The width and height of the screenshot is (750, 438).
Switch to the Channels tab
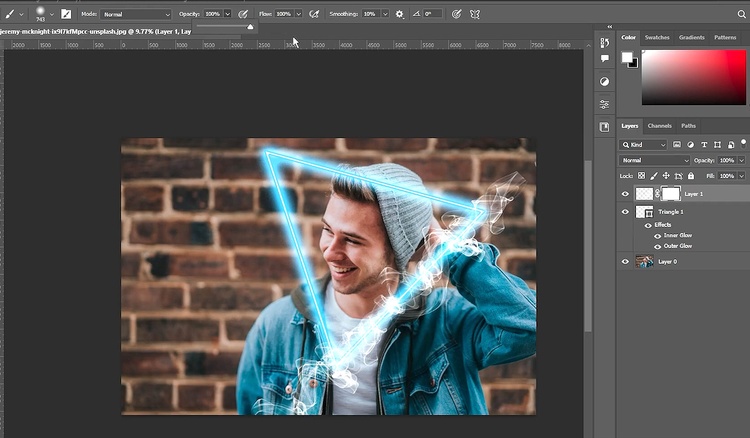pos(659,126)
